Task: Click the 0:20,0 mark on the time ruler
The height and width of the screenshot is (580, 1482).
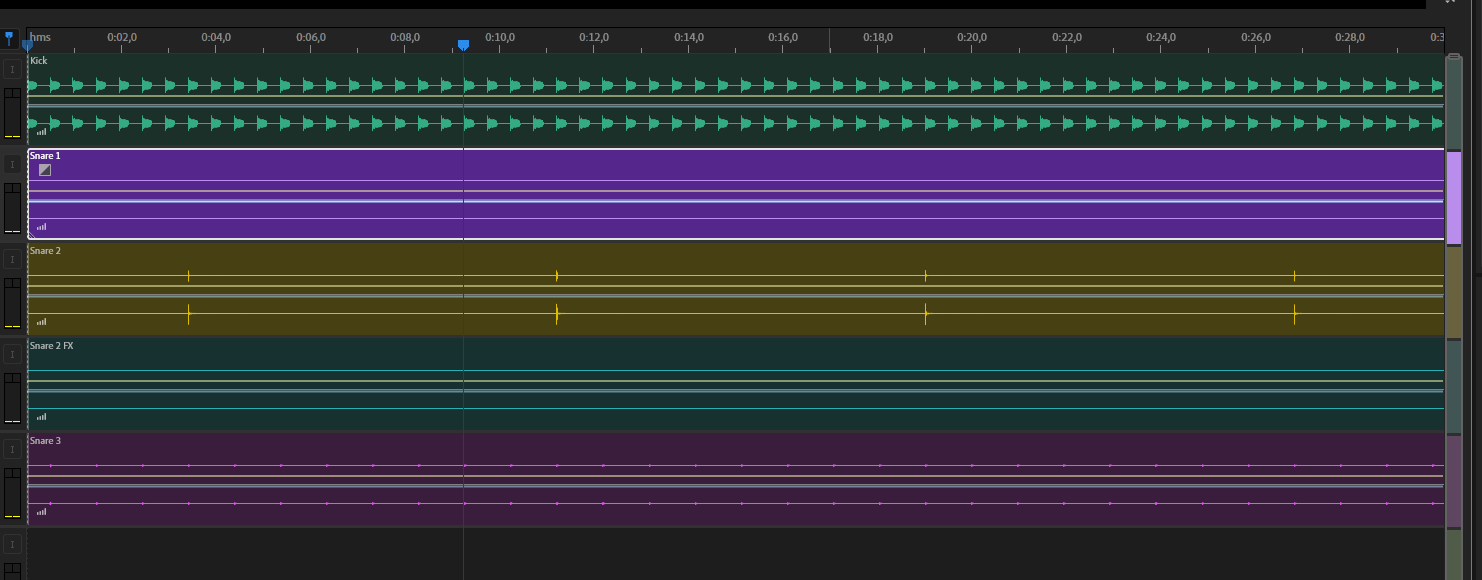Action: click(972, 38)
